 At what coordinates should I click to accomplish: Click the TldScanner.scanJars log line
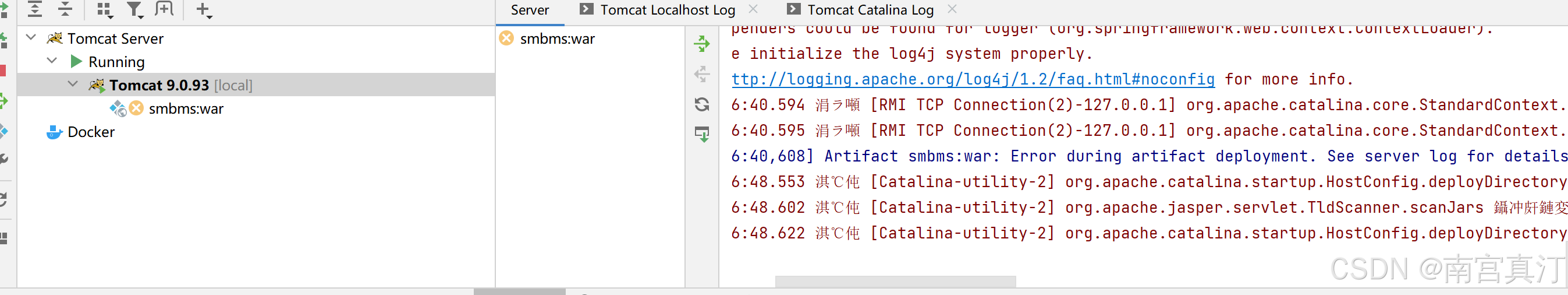(1149, 207)
